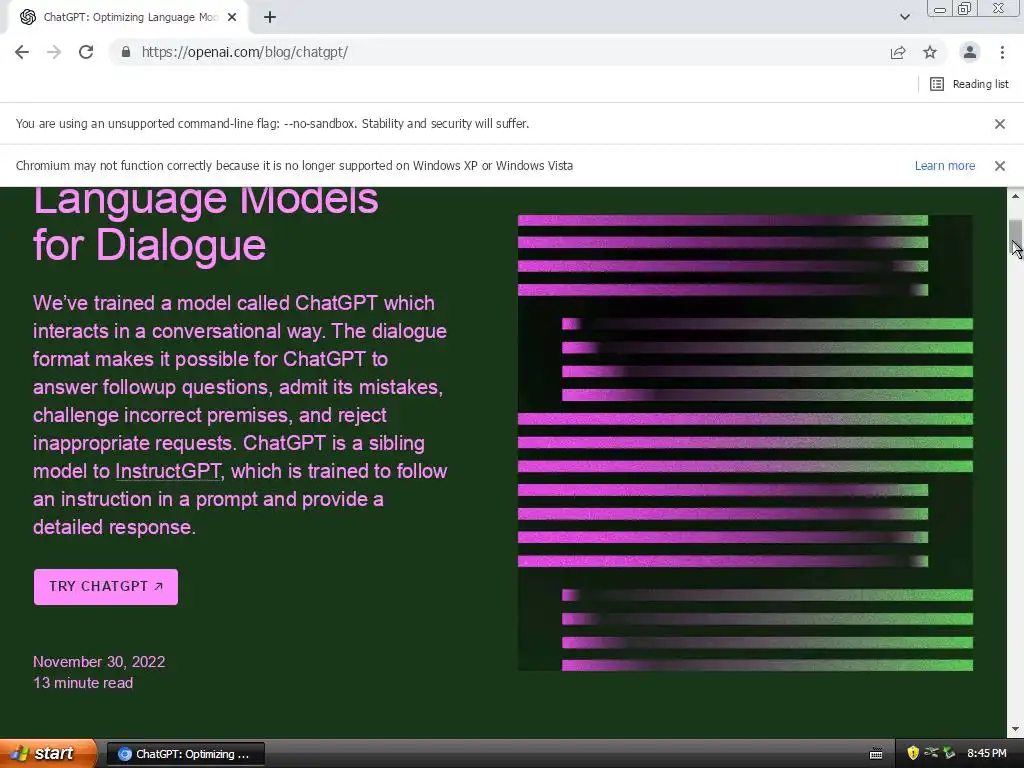Open the Reading list panel
Screen dimensions: 1024x768
pos(969,84)
